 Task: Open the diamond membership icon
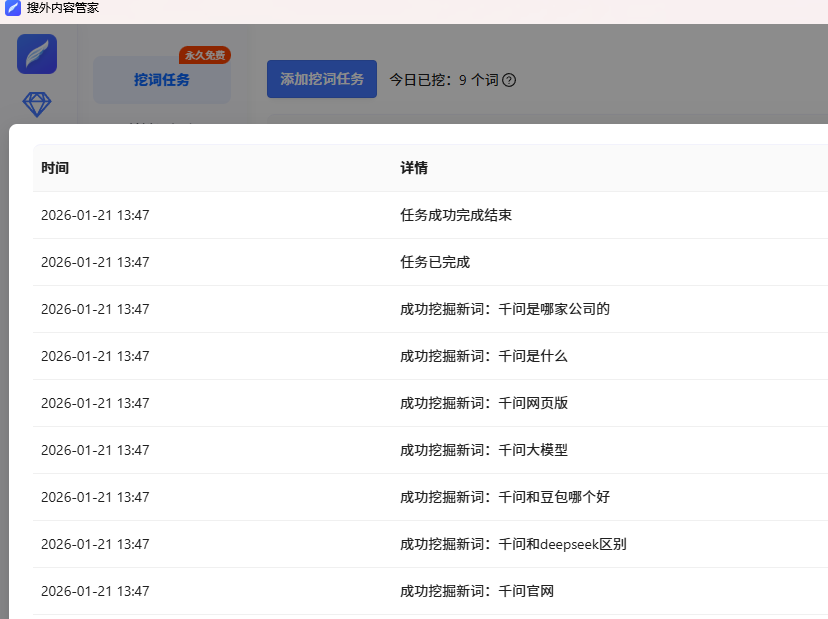[x=37, y=104]
